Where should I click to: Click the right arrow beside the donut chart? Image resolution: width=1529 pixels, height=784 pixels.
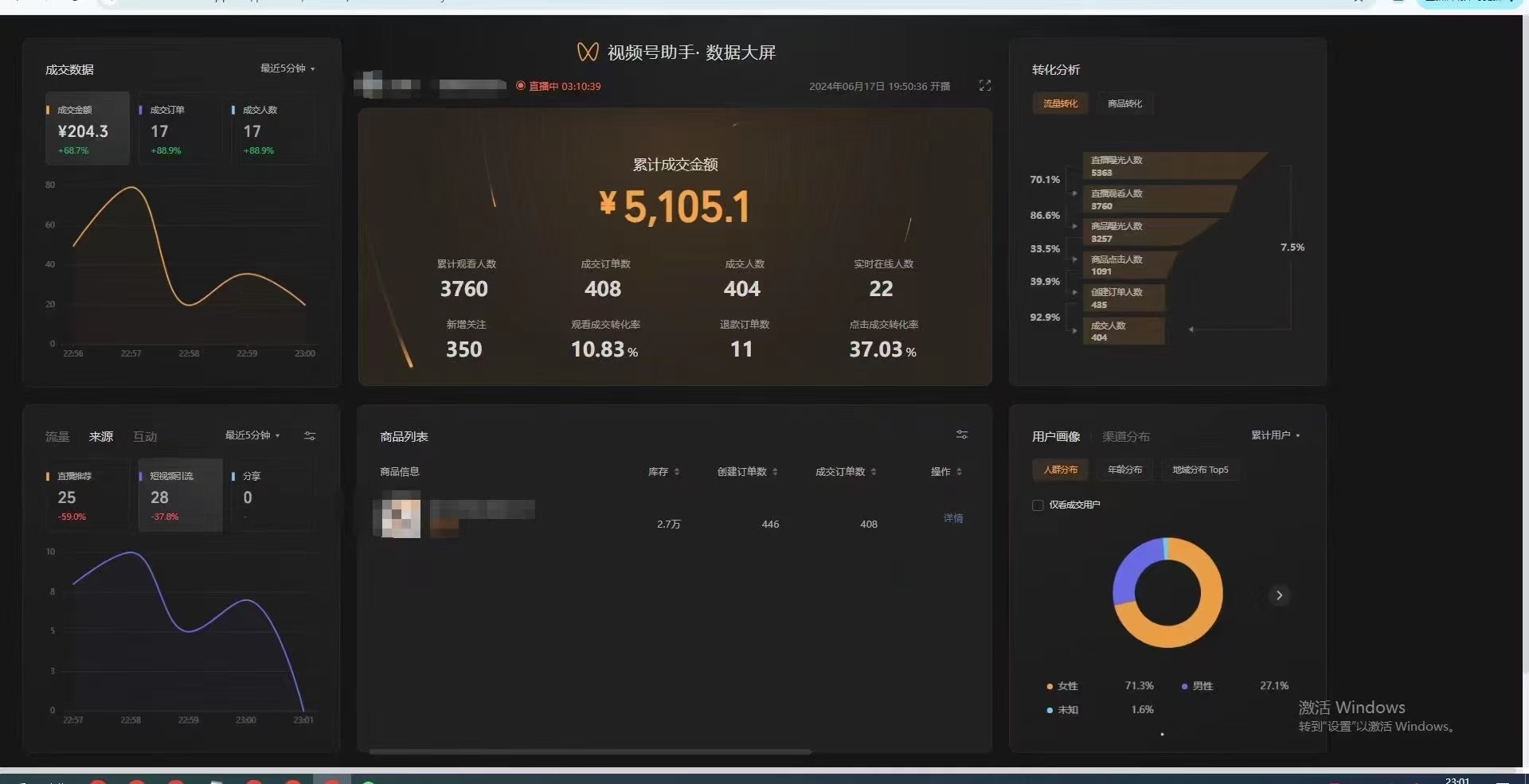(x=1278, y=595)
